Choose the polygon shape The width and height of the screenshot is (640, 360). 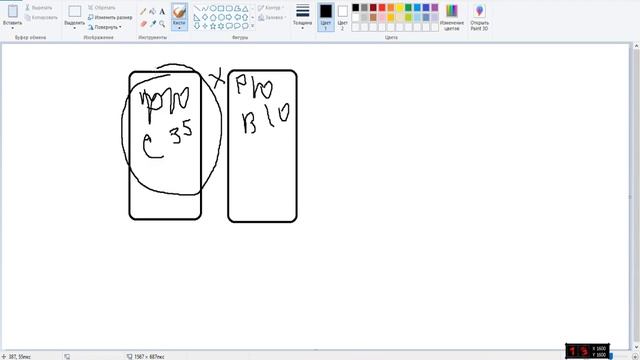(237, 8)
